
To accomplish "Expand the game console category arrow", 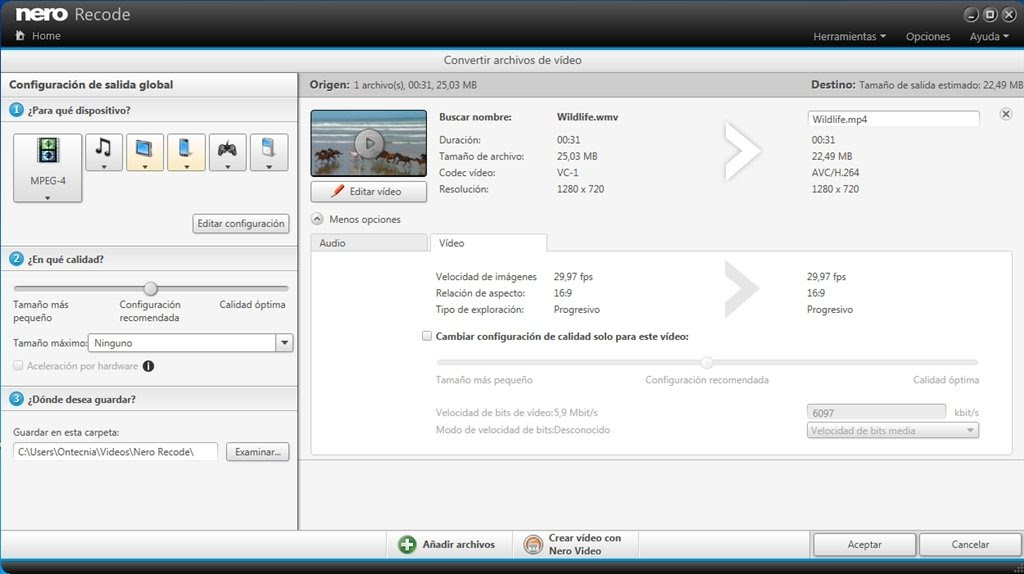I will (227, 167).
